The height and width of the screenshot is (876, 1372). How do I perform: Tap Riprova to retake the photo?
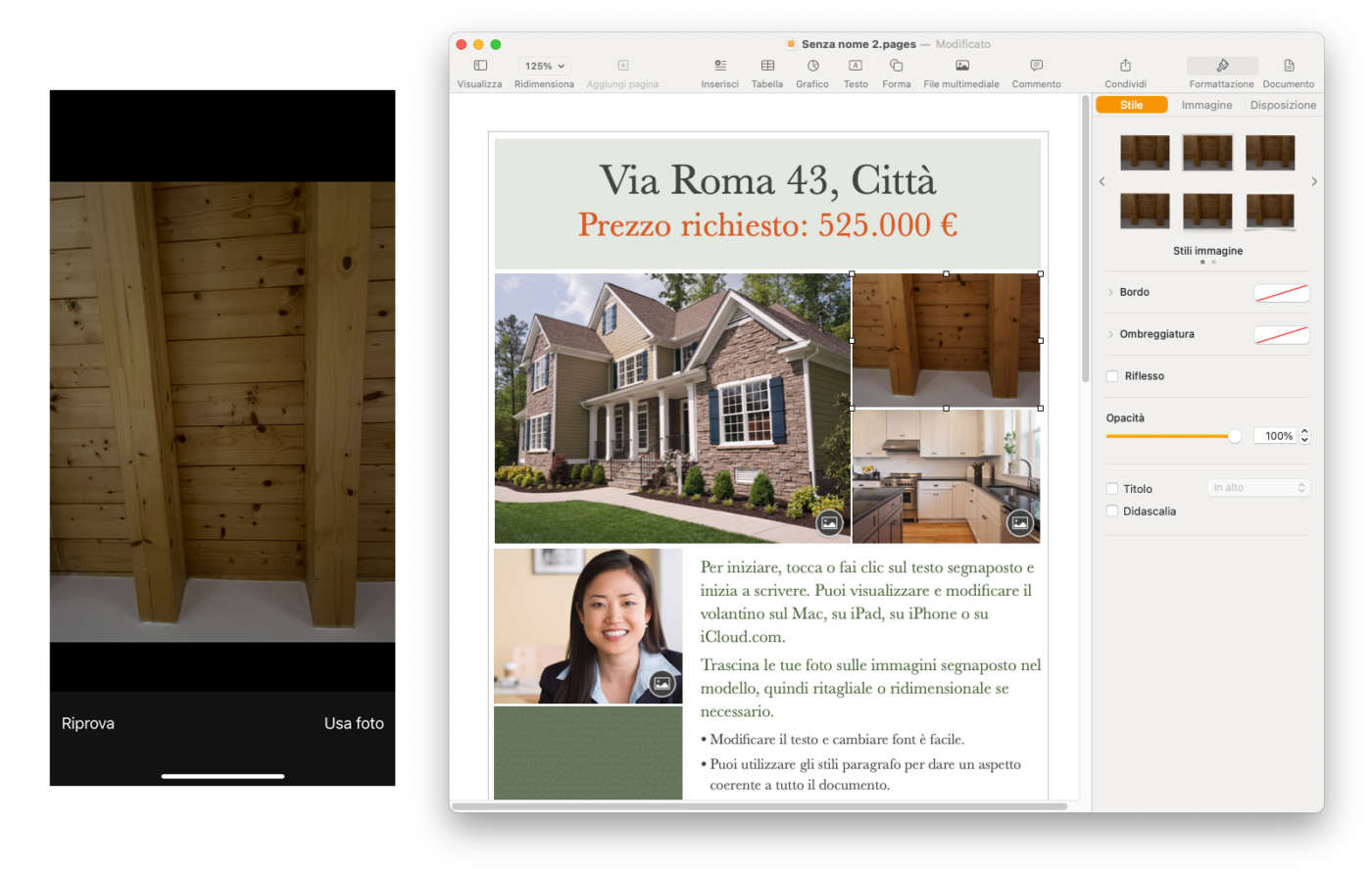[x=88, y=723]
